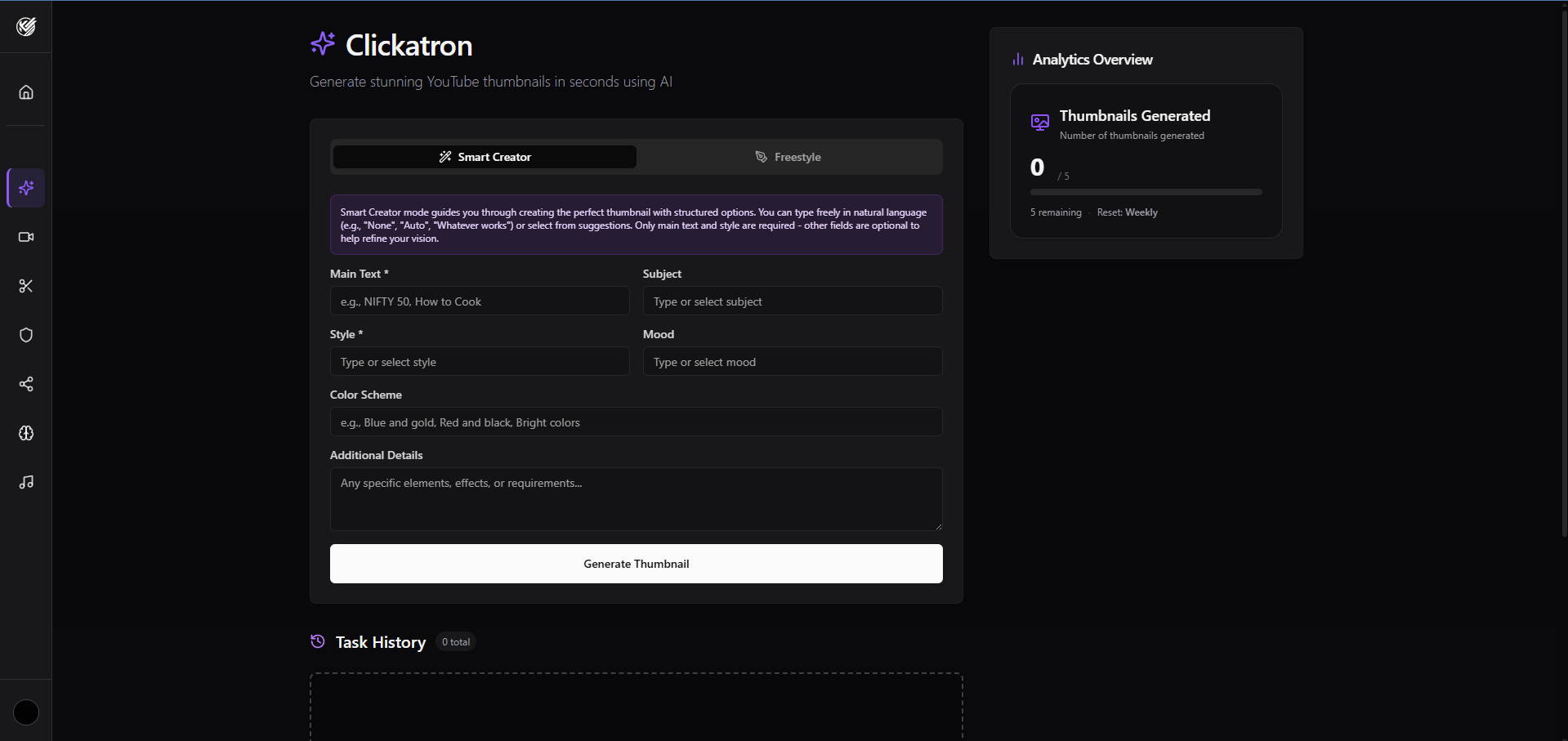Screen dimensions: 1568x741
Task: Open the Subject suggestion combo box
Action: [x=793, y=301]
